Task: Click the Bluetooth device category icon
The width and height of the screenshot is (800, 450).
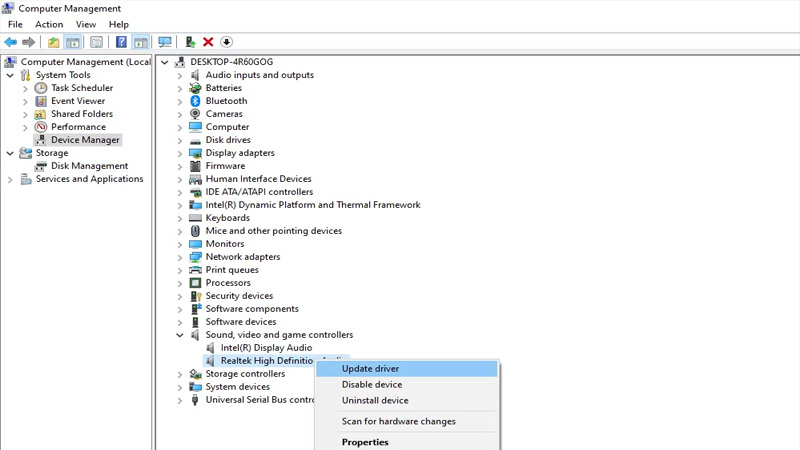Action: click(x=195, y=101)
